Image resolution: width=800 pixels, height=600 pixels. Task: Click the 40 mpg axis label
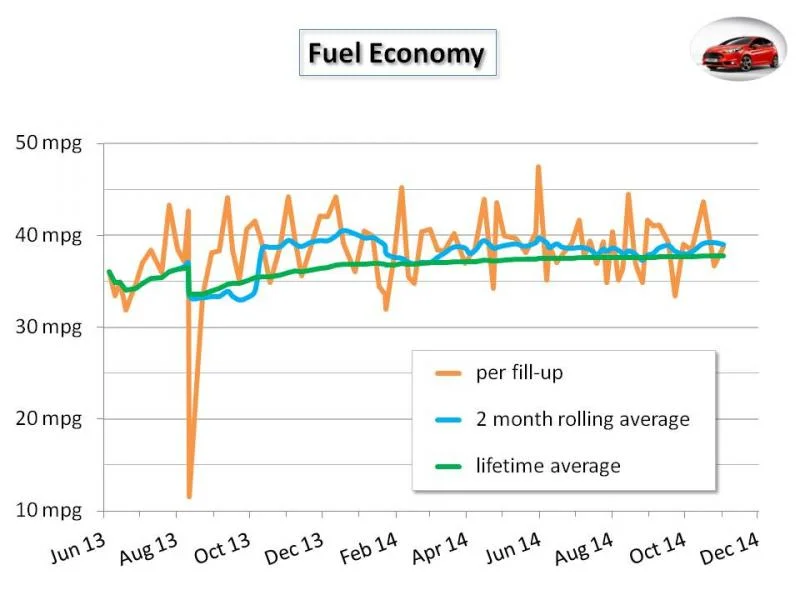click(48, 236)
